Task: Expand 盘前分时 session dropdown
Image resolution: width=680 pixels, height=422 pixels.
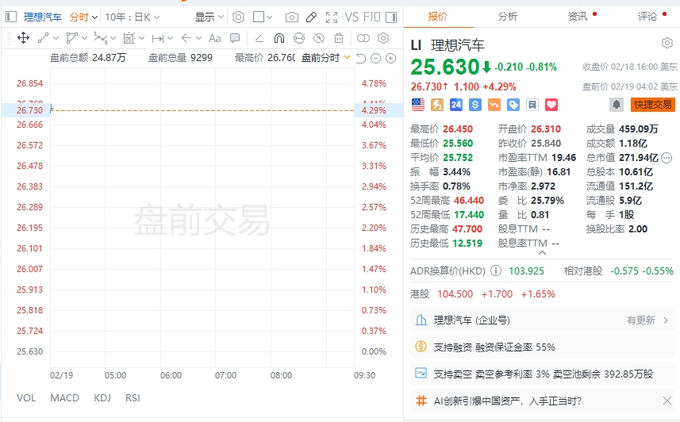Action: tap(326, 58)
